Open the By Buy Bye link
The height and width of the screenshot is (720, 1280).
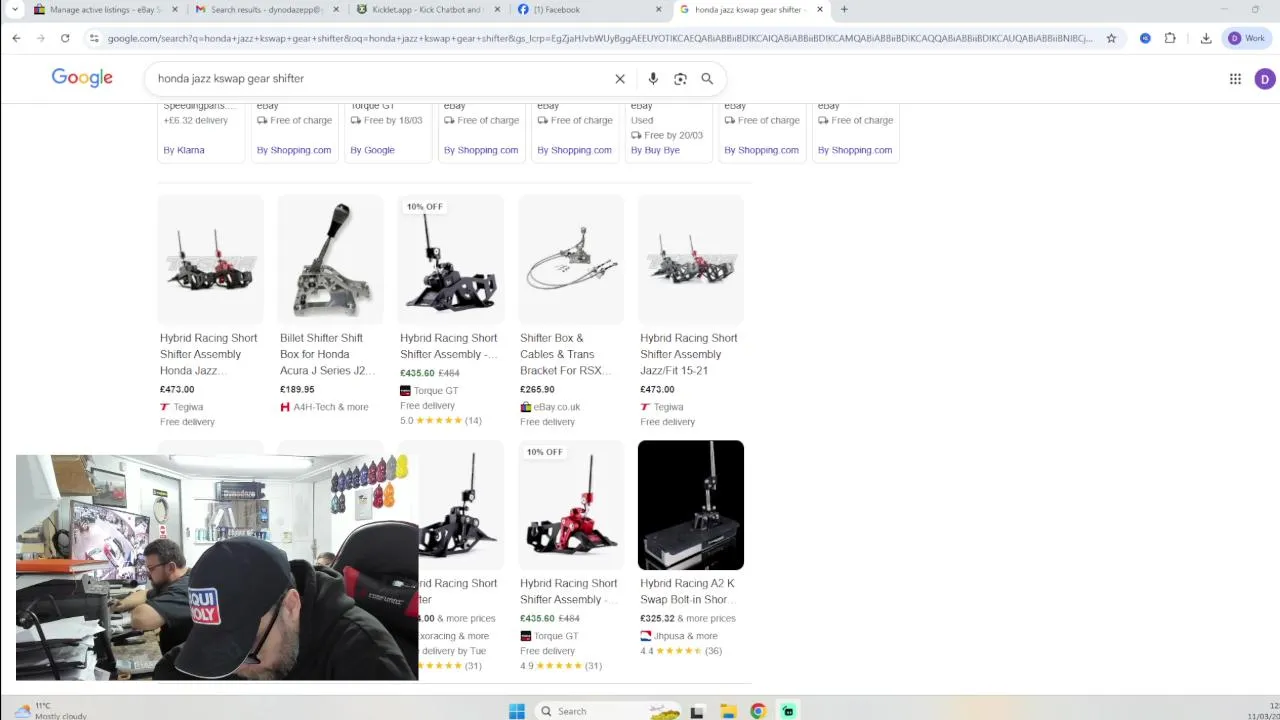click(655, 150)
